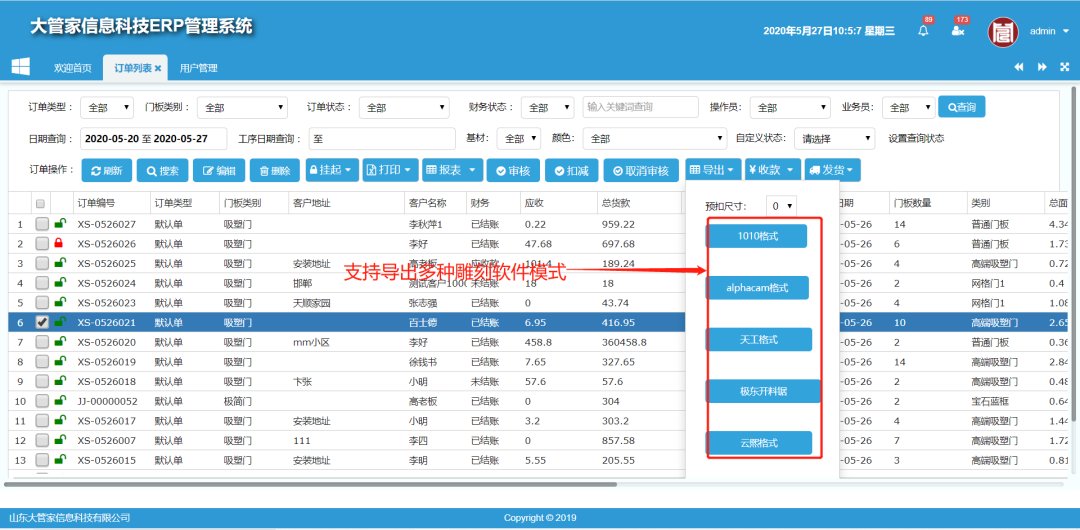Screen dimensions: 1080x530
Task: Check the checkbox for order XS-0526027
Action: 42,224
